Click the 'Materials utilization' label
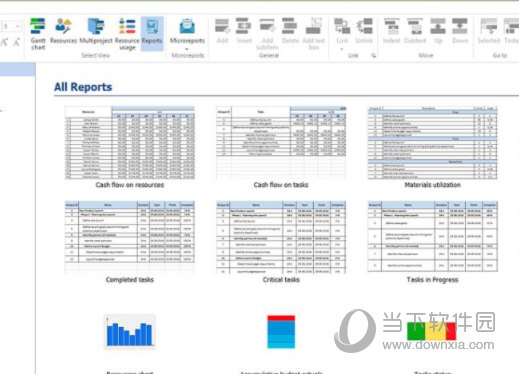This screenshot has height=374, width=519. point(433,185)
